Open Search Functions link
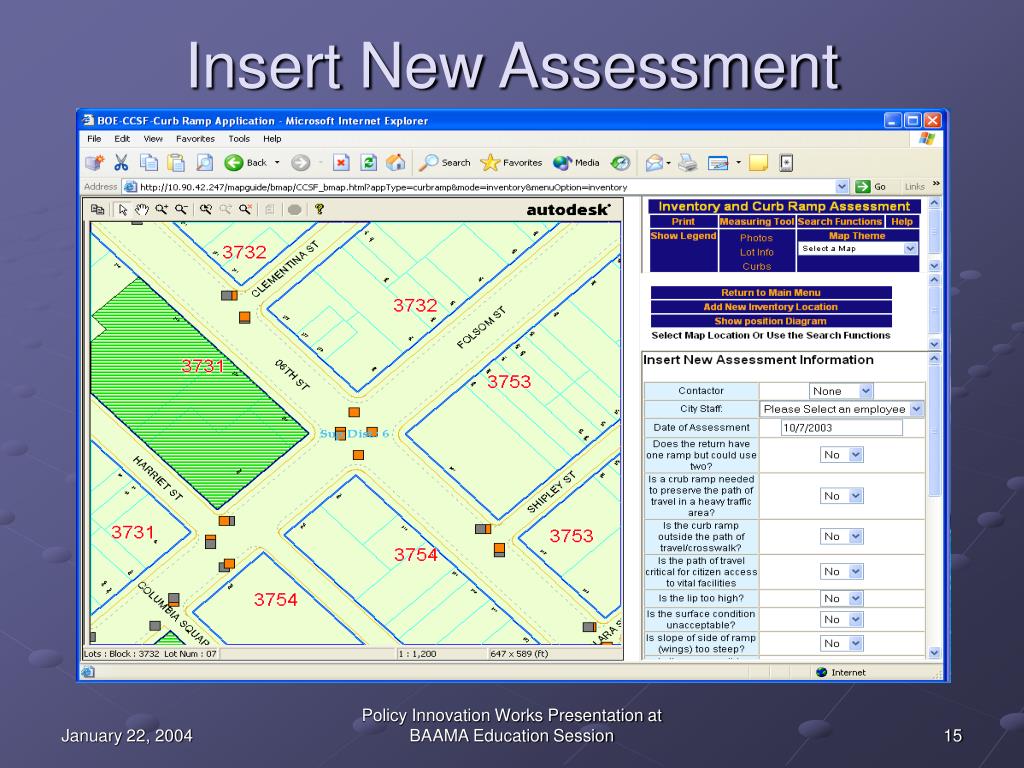1024x768 pixels. pyautogui.click(x=840, y=221)
